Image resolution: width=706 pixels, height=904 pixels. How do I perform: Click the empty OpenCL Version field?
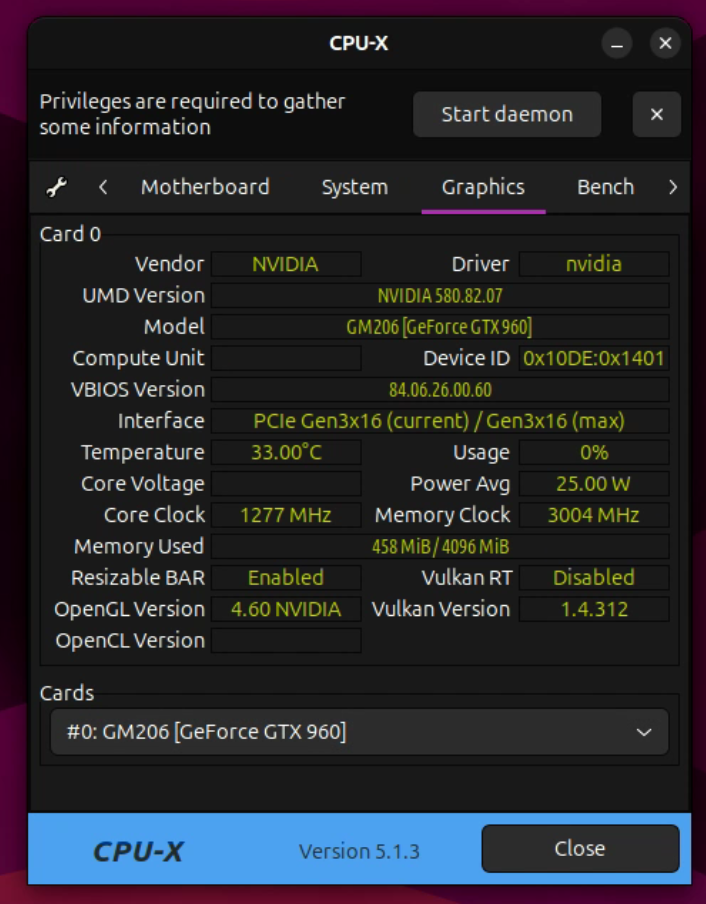coord(286,641)
